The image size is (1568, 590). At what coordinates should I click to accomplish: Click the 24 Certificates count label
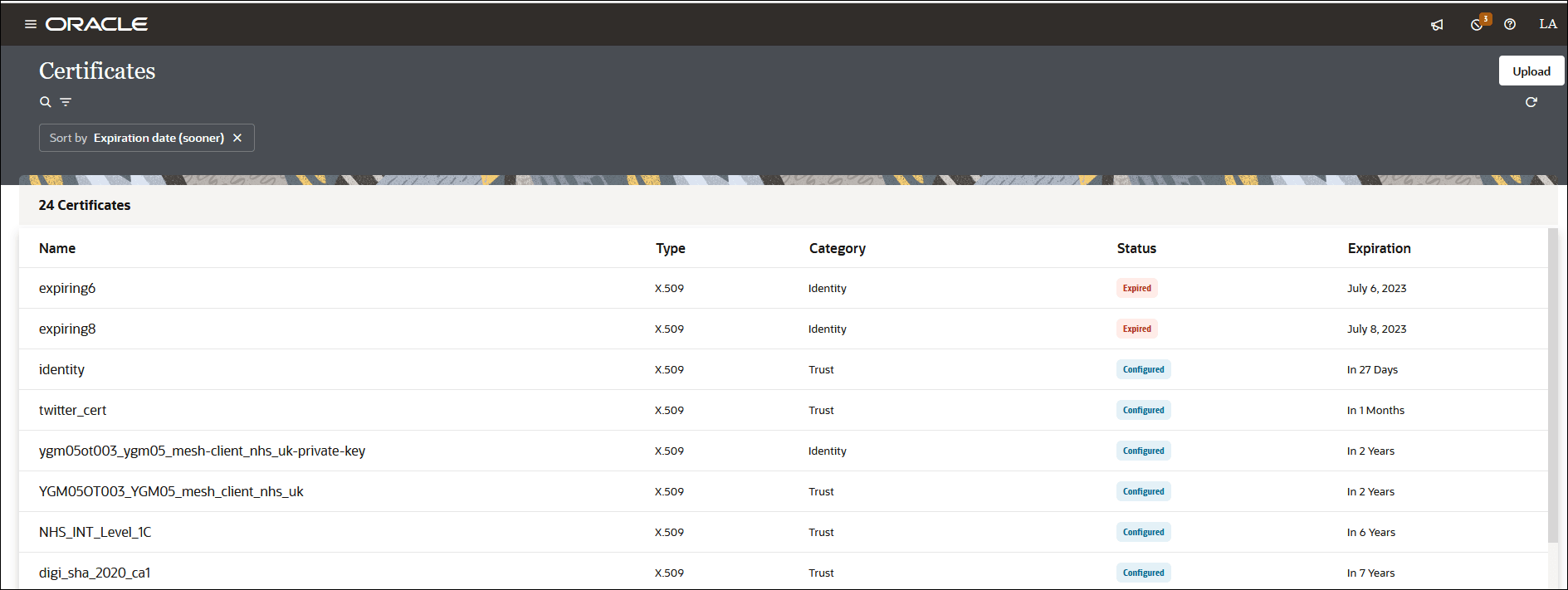coord(85,205)
